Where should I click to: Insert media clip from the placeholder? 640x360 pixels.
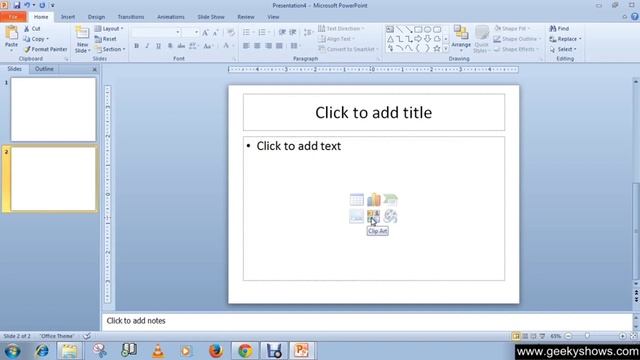point(391,216)
